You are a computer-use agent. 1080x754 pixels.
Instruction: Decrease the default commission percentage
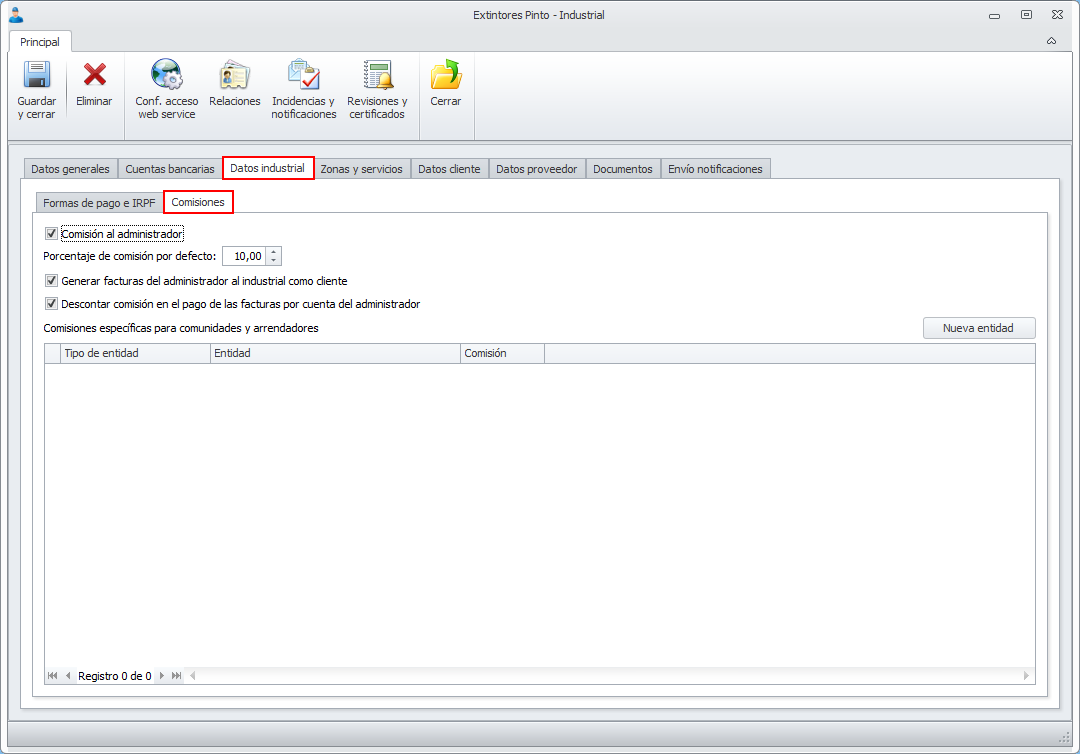273,260
